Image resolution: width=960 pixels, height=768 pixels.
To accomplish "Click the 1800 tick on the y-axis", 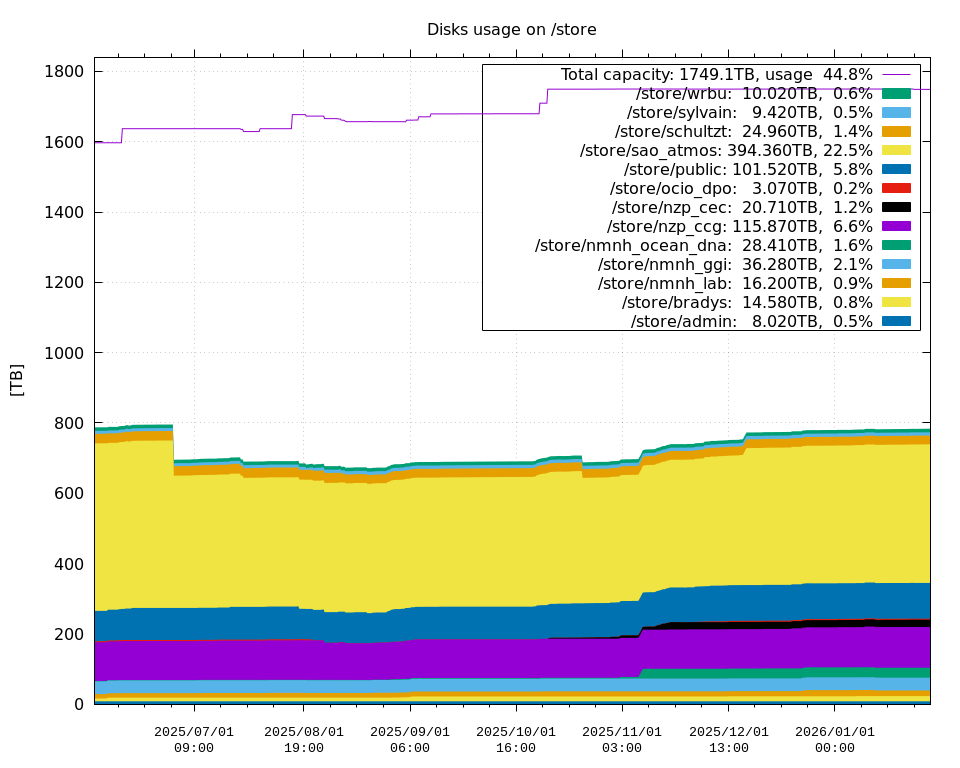I will [x=65, y=72].
